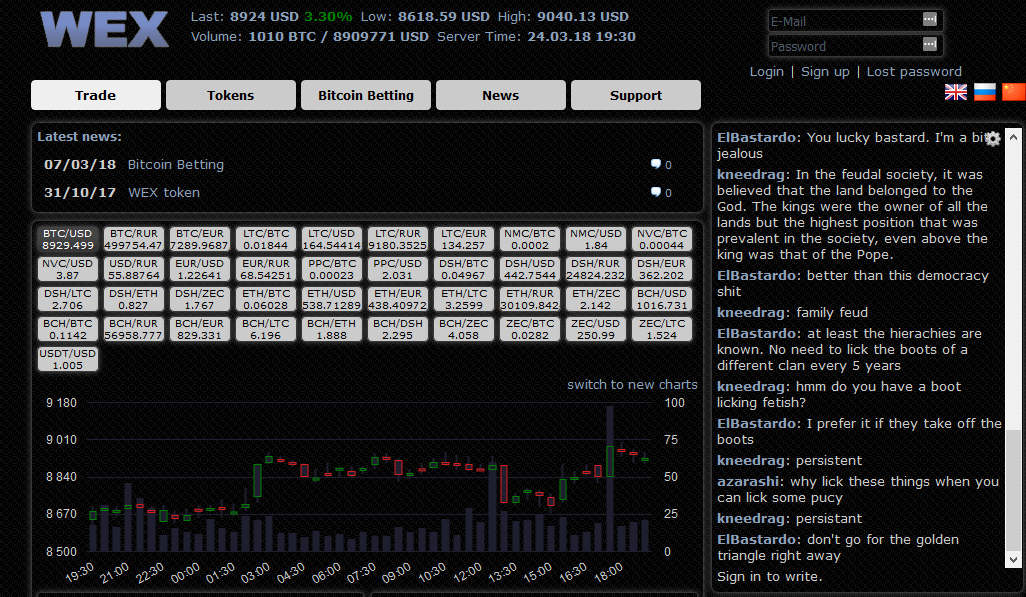Switch language to Russian flag

[x=984, y=92]
